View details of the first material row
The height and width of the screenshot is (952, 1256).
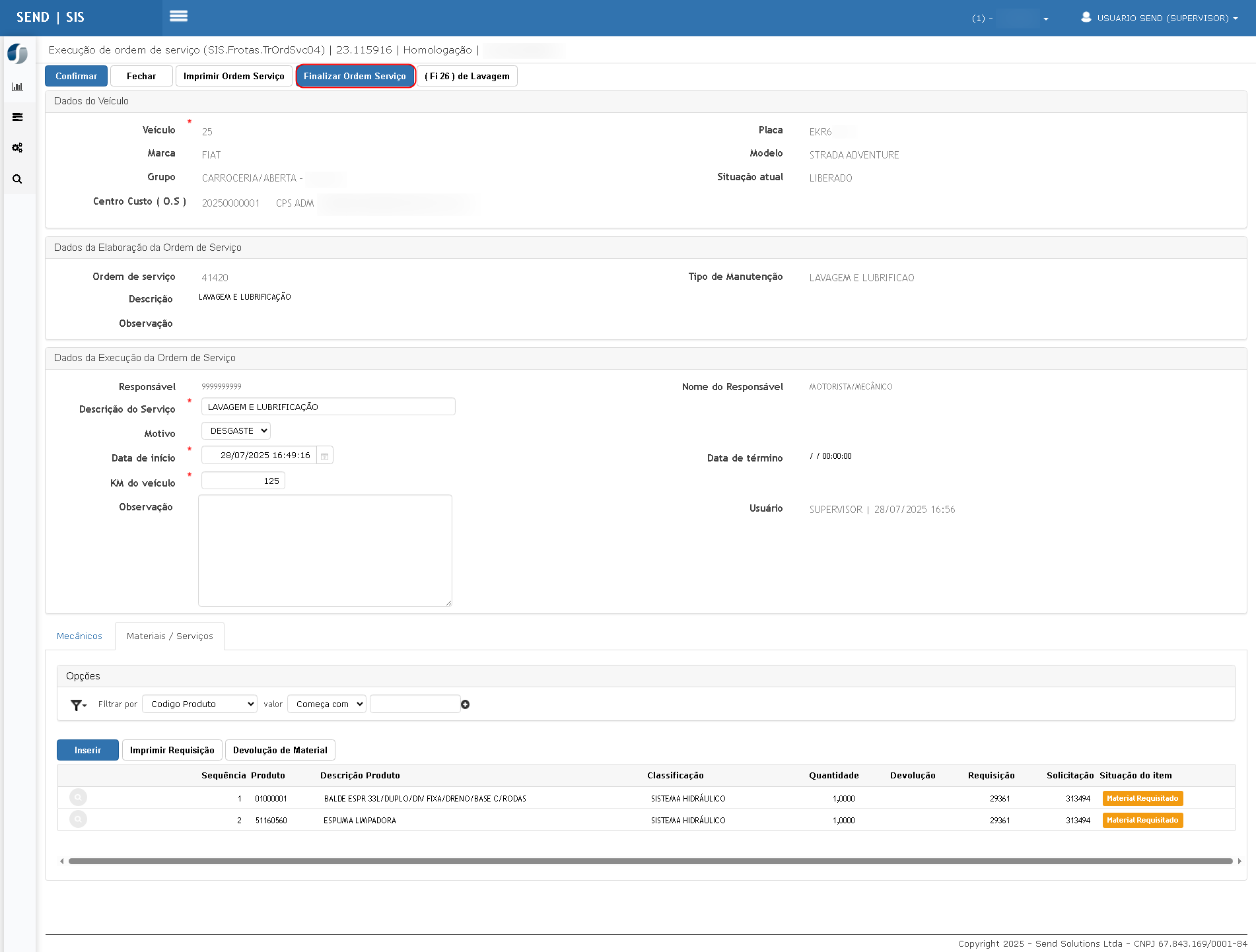pos(78,798)
